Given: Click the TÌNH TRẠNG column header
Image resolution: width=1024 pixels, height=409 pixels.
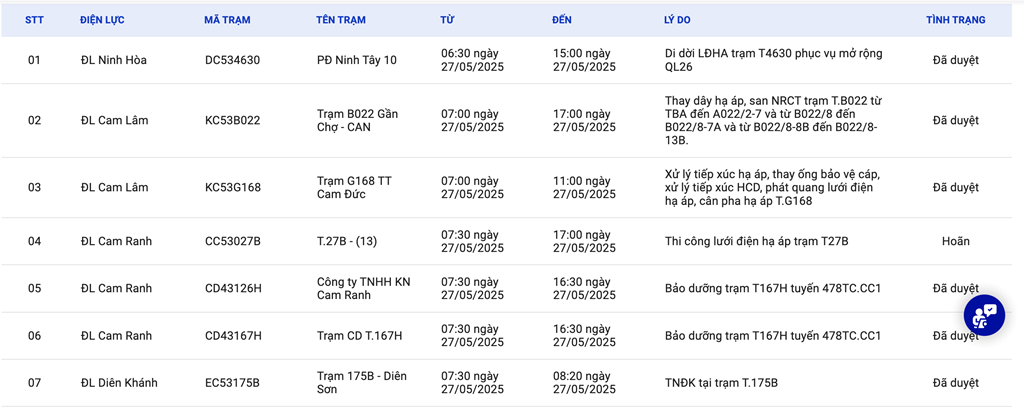Looking at the screenshot, I should (x=955, y=20).
